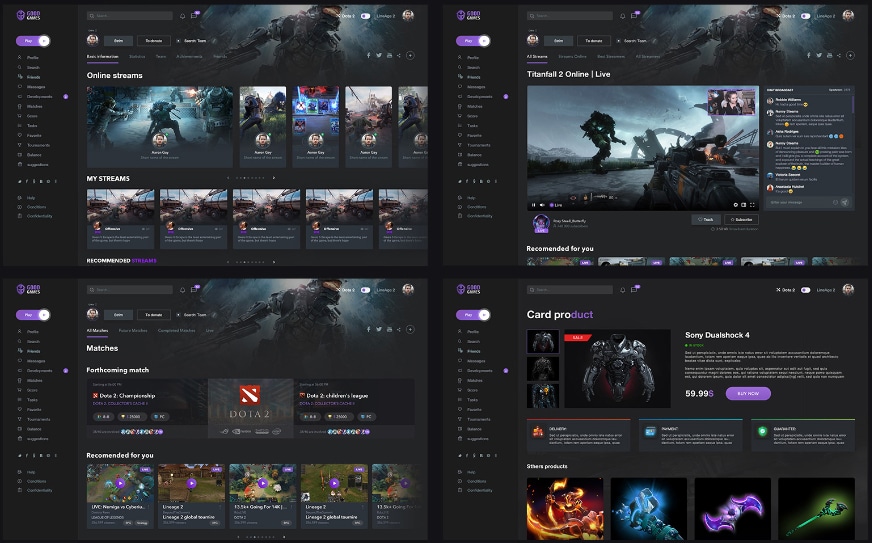872x543 pixels.
Task: Click Facebook icon on Matches screen
Action: click(x=368, y=329)
